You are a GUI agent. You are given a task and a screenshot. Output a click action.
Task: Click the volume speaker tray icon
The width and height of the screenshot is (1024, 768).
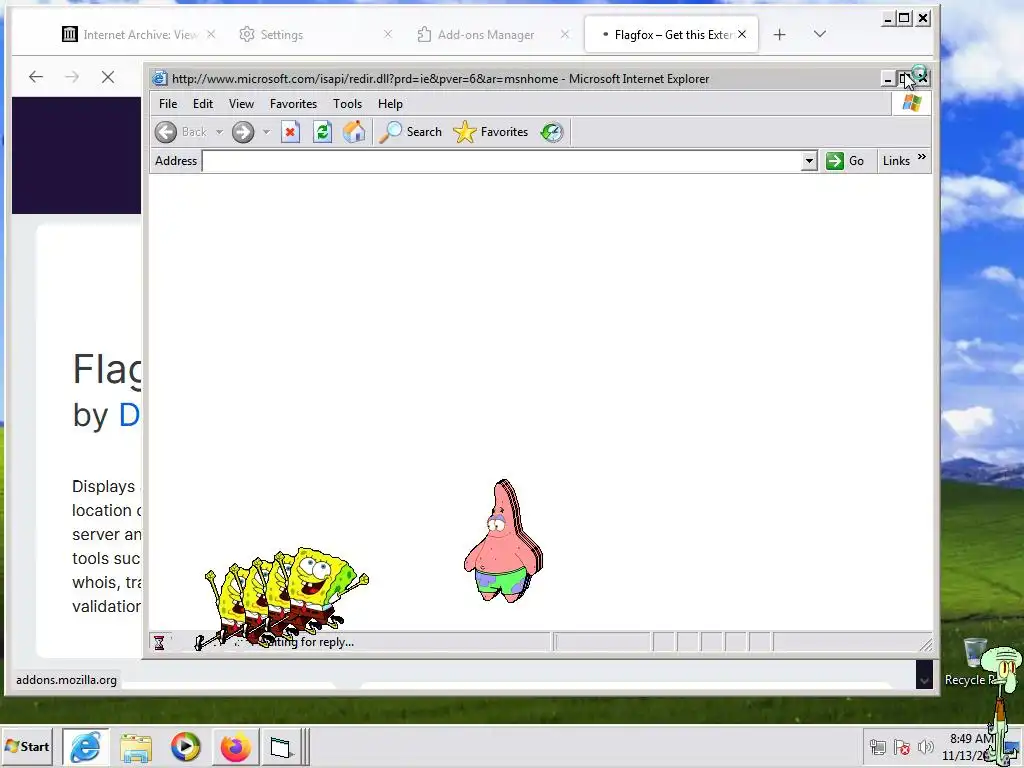point(925,747)
